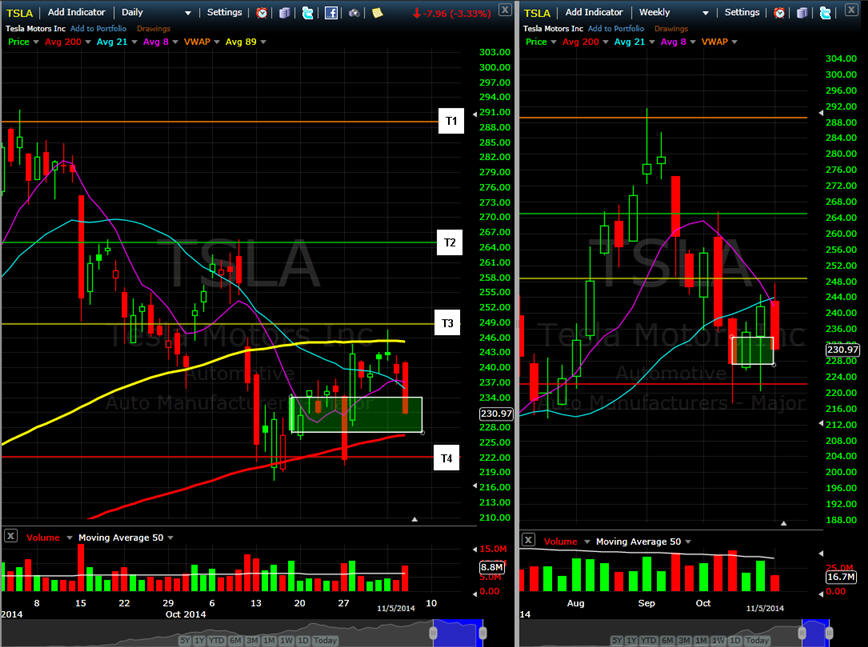Click Add to Portfolio in Daily chart
868x647 pixels.
(99, 28)
